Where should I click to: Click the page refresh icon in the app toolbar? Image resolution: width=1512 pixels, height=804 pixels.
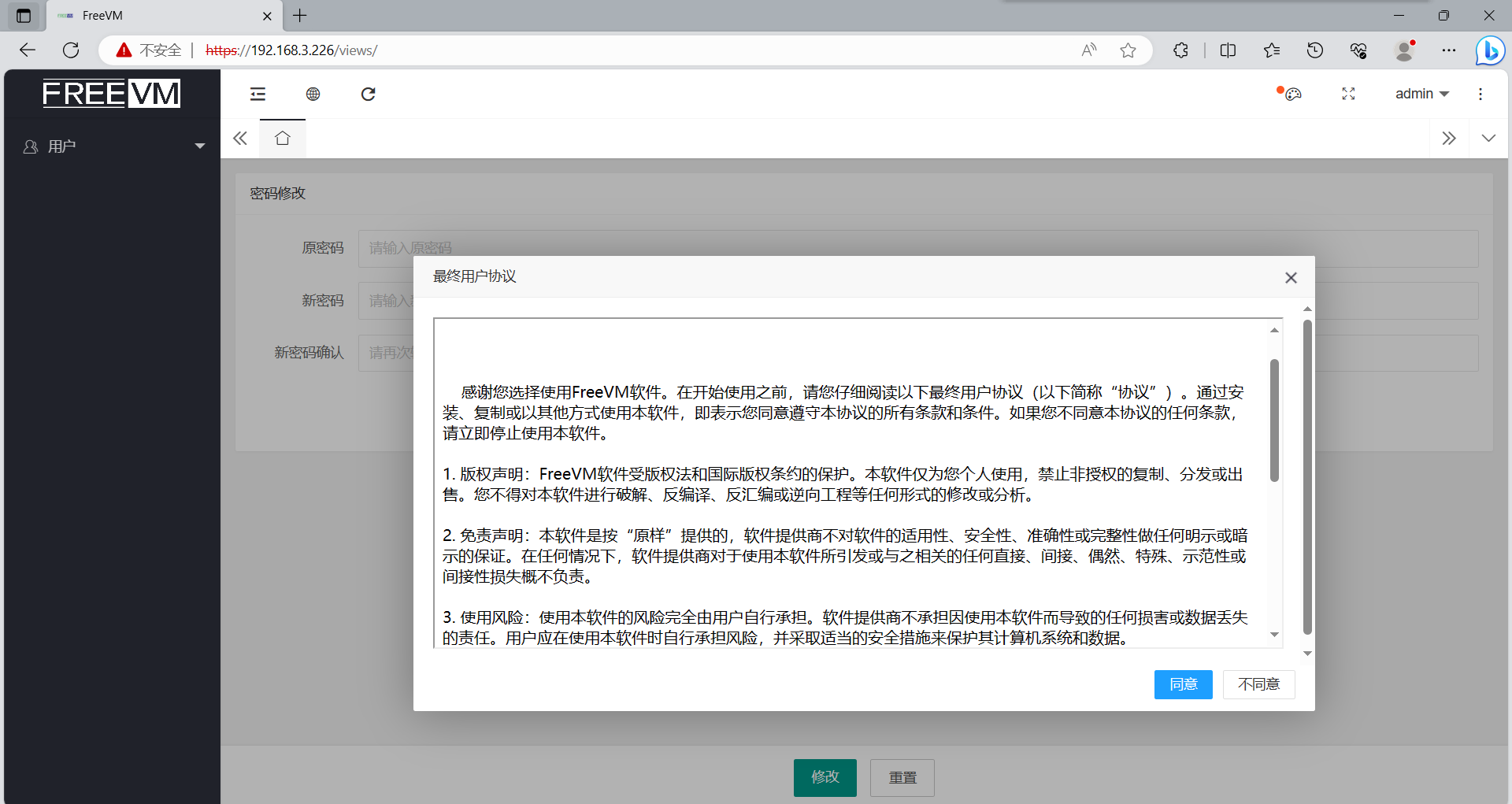368,94
